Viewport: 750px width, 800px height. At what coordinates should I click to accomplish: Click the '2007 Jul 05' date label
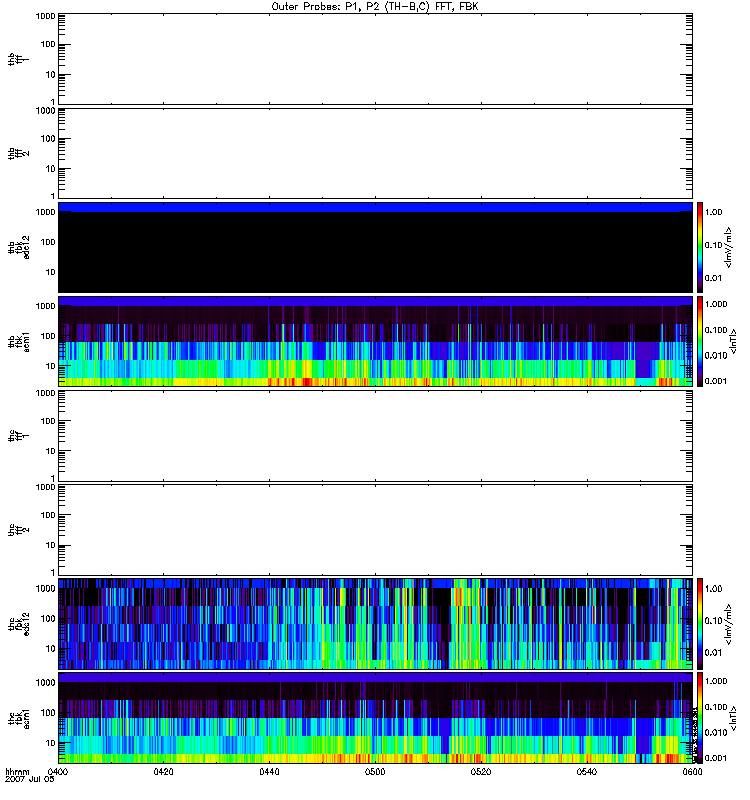tap(30, 780)
